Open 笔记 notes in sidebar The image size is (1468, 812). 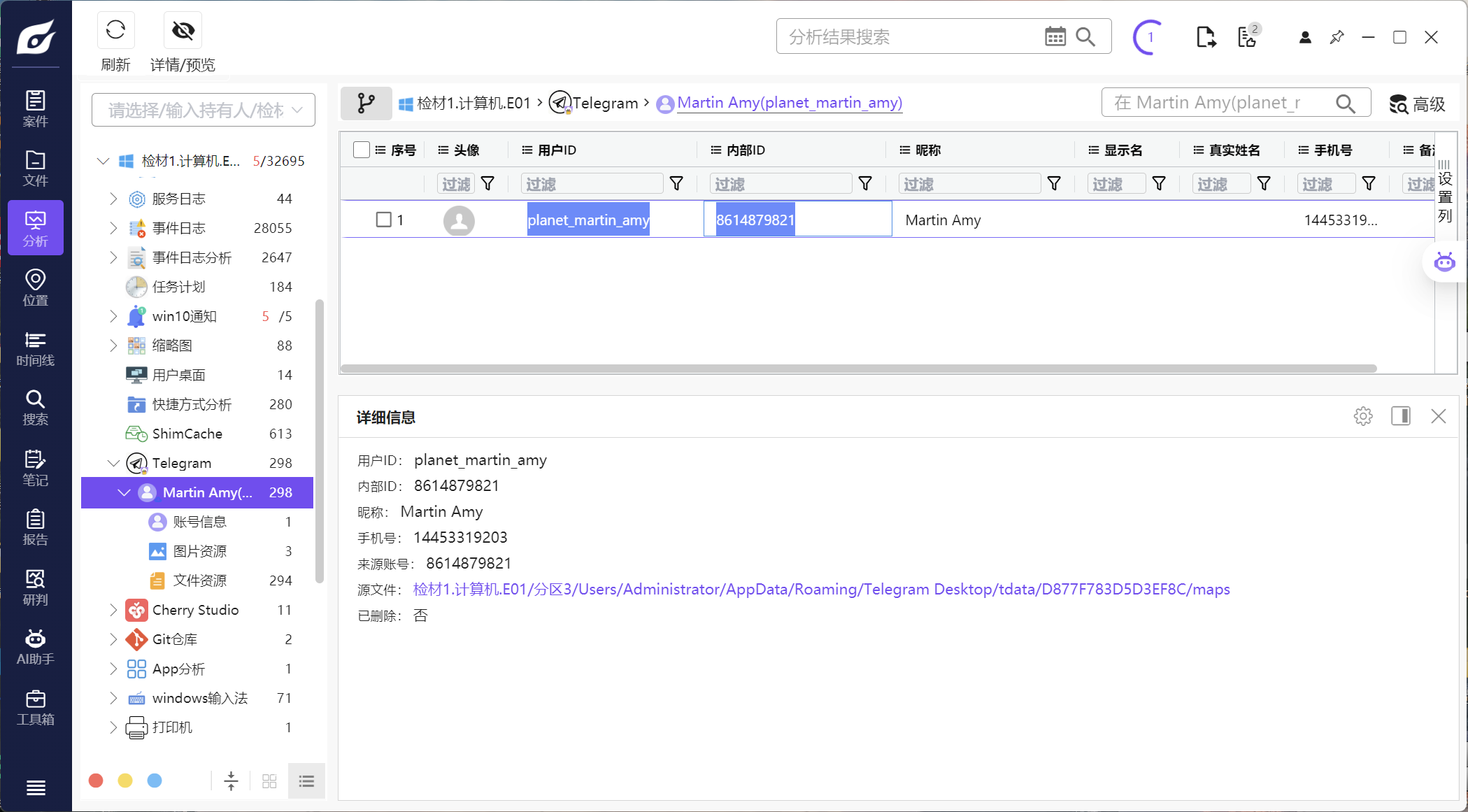(36, 467)
